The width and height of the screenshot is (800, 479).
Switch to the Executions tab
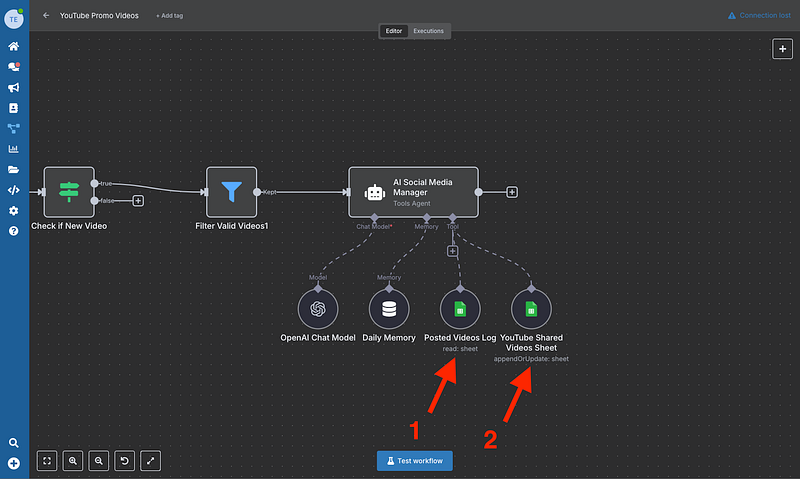click(429, 31)
